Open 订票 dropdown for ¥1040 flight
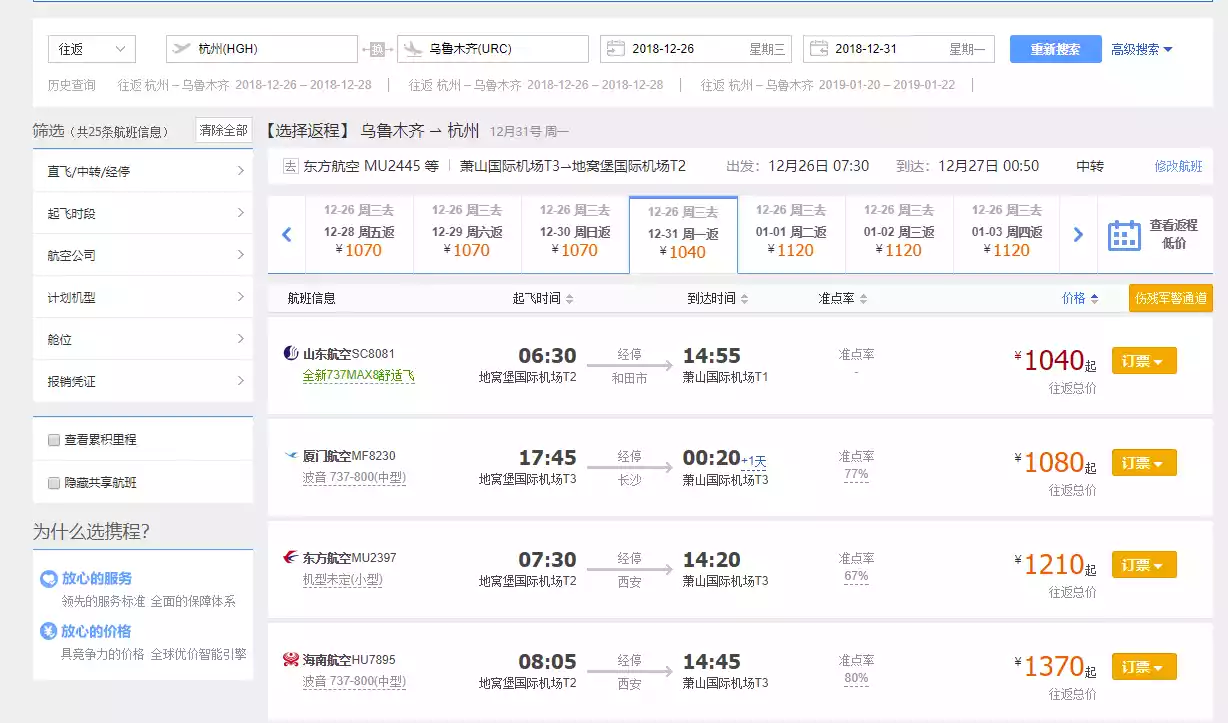This screenshot has height=723, width=1228. [x=1143, y=361]
